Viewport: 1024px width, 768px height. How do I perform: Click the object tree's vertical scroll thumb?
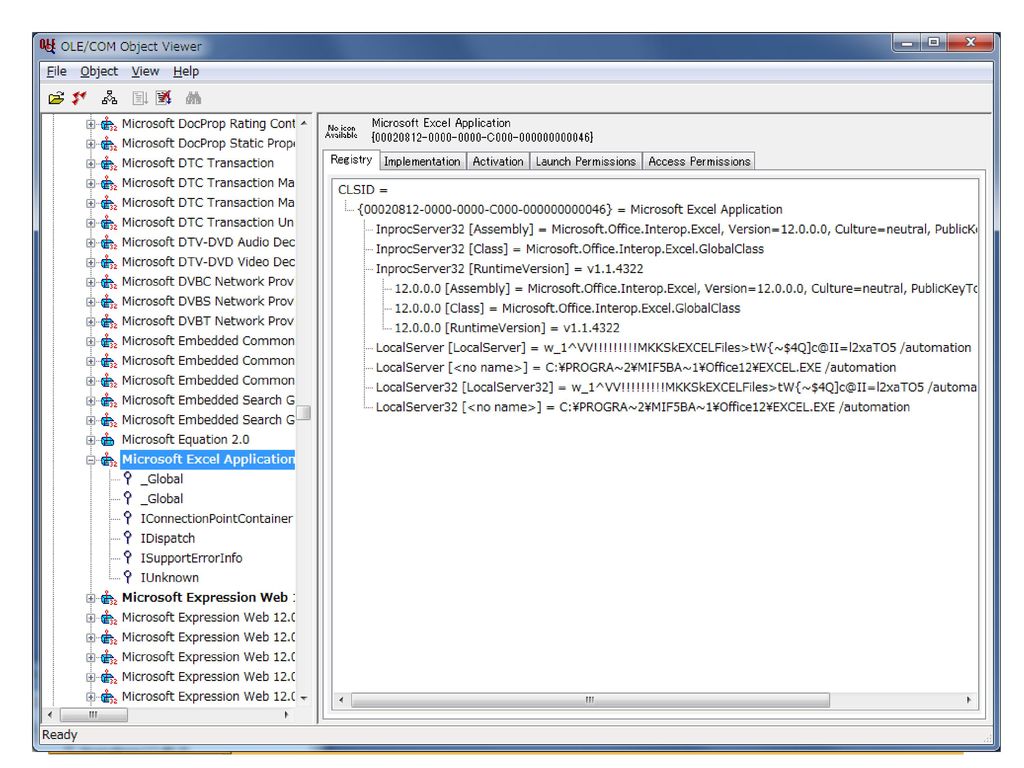pos(304,413)
